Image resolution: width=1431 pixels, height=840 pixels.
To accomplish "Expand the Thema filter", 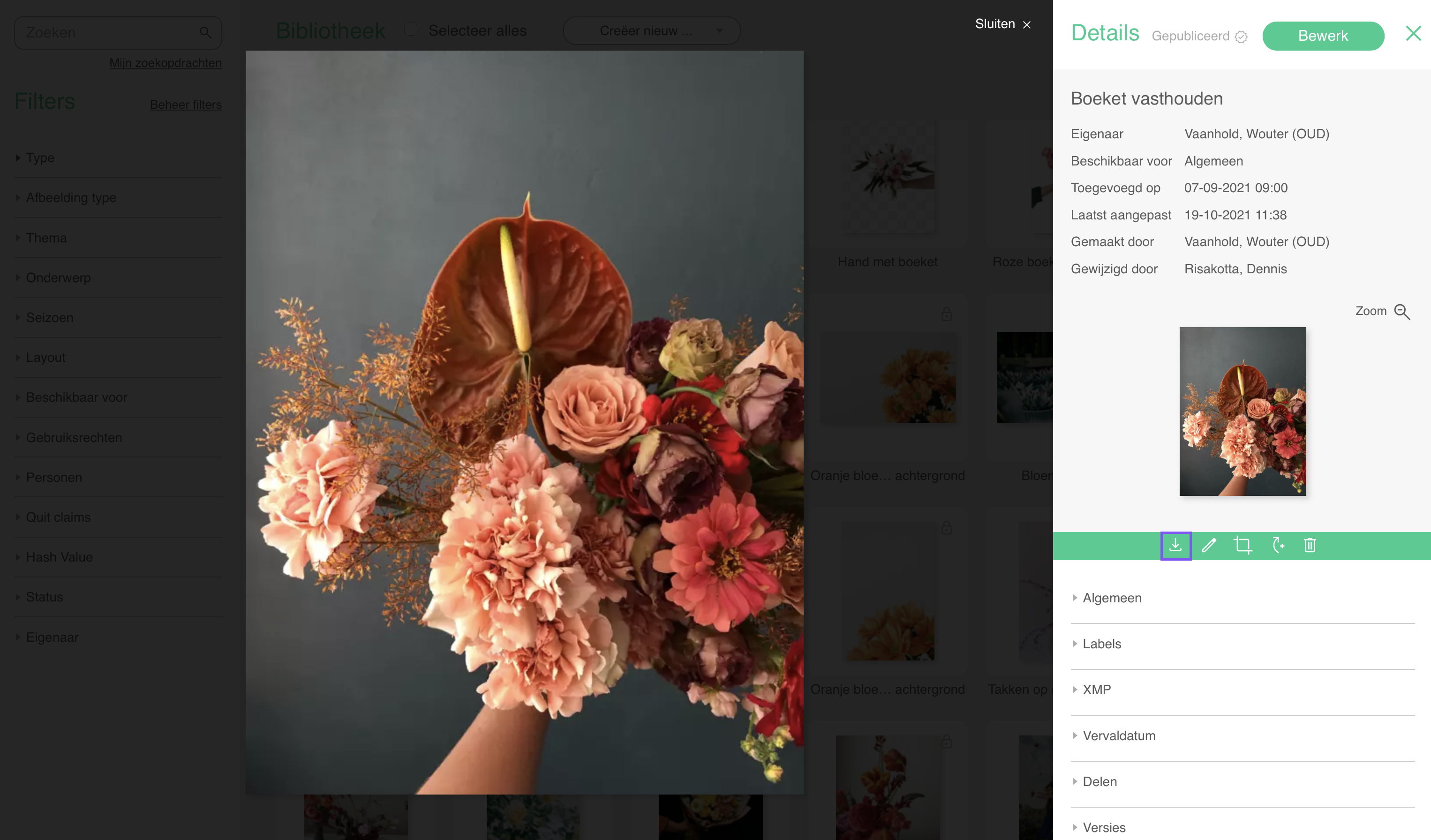I will pyautogui.click(x=118, y=238).
